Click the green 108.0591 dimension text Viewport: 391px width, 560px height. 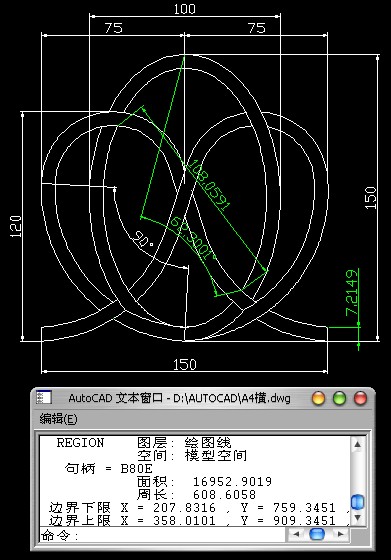point(208,185)
